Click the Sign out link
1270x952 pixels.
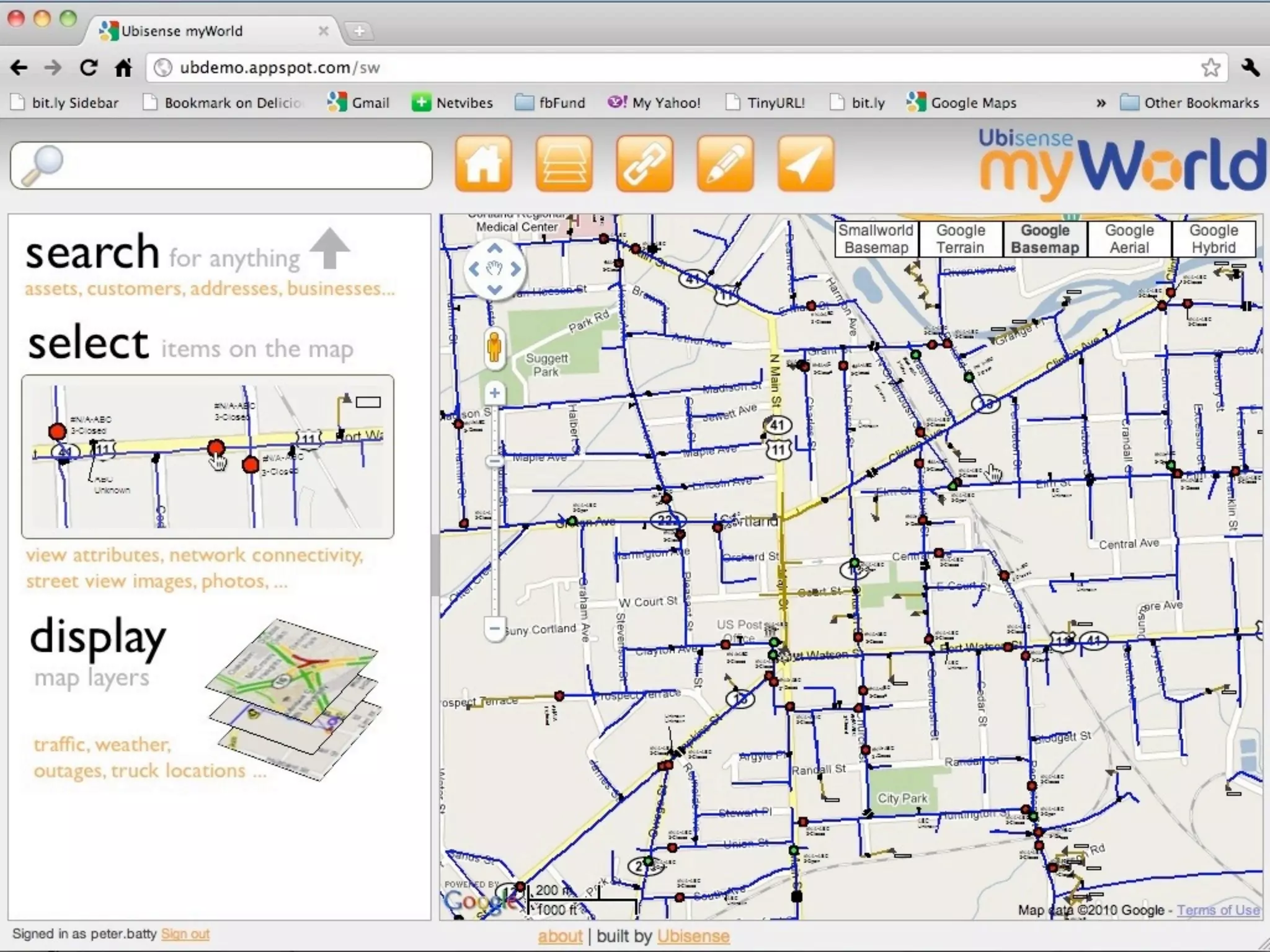(x=185, y=934)
